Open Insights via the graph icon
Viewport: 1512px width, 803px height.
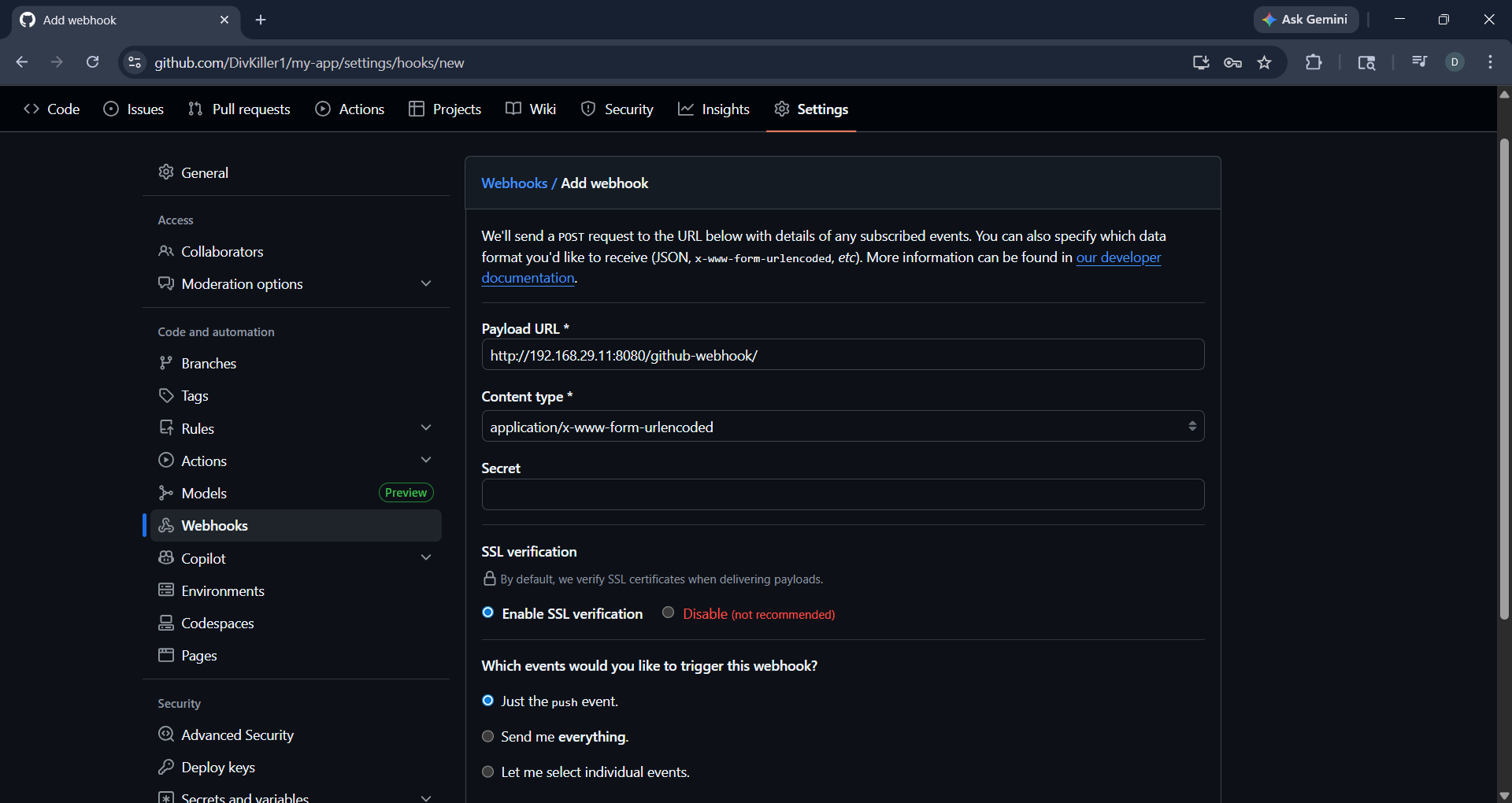click(685, 109)
